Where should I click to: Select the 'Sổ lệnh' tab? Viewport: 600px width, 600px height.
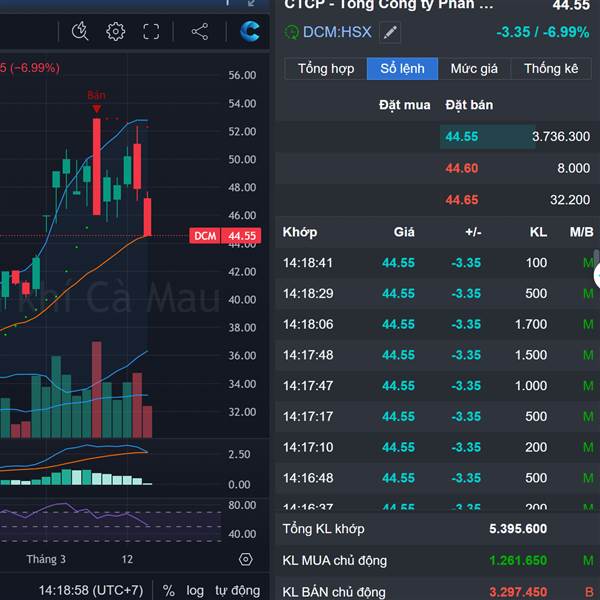pyautogui.click(x=402, y=69)
